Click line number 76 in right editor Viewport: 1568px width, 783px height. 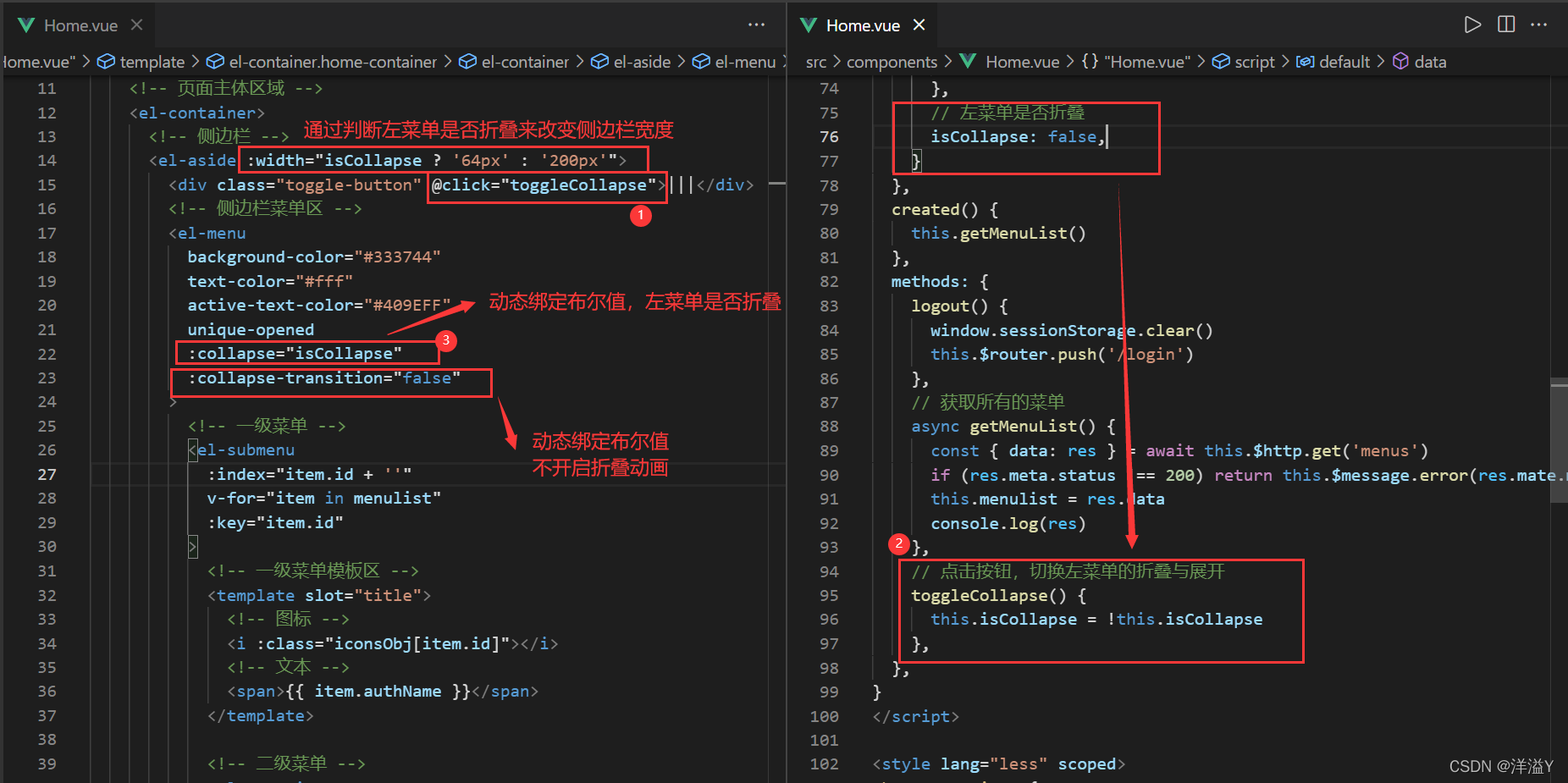tap(829, 137)
